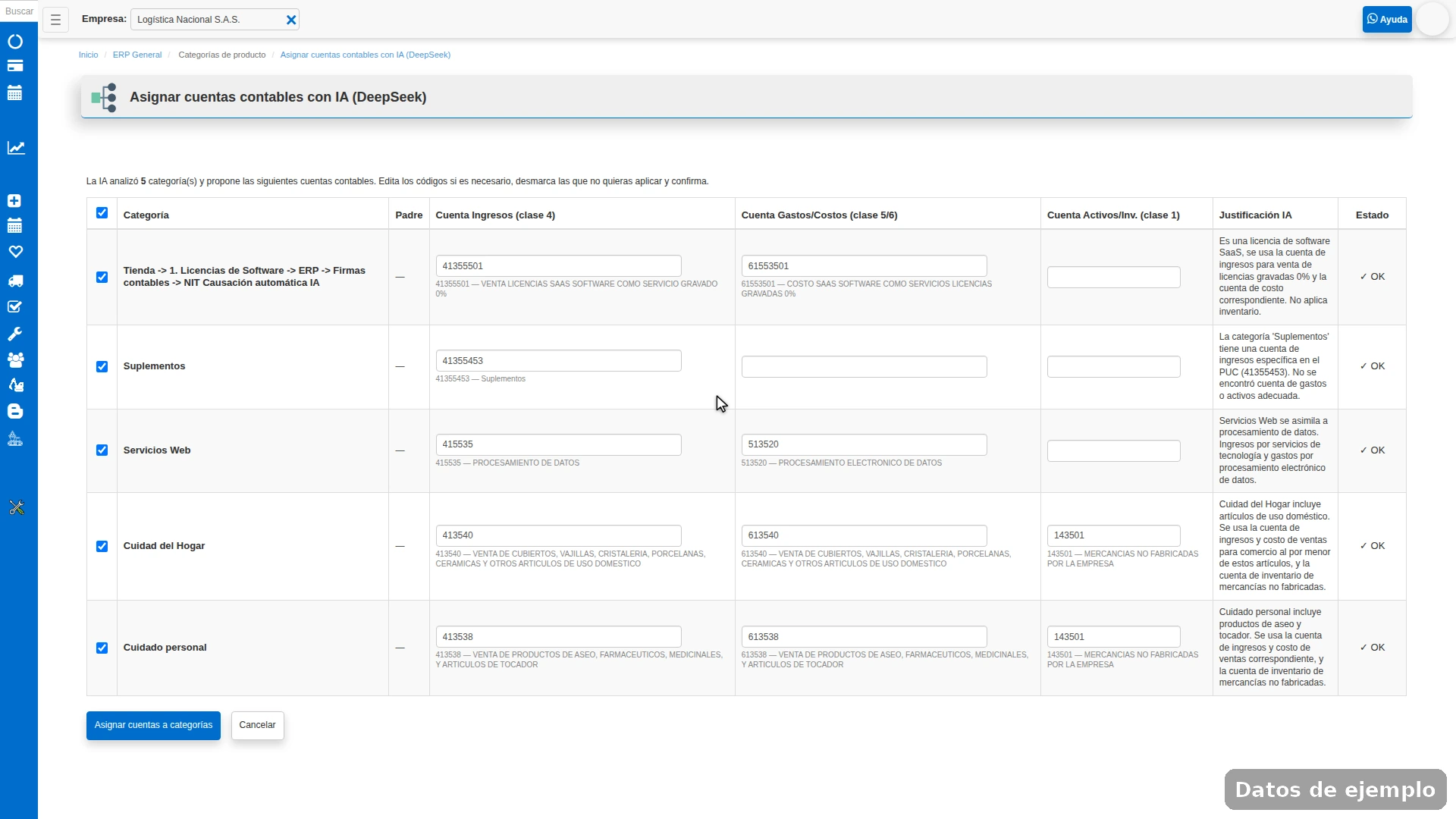Go to ERP General breadcrumb
The image size is (1456, 819).
tap(137, 55)
